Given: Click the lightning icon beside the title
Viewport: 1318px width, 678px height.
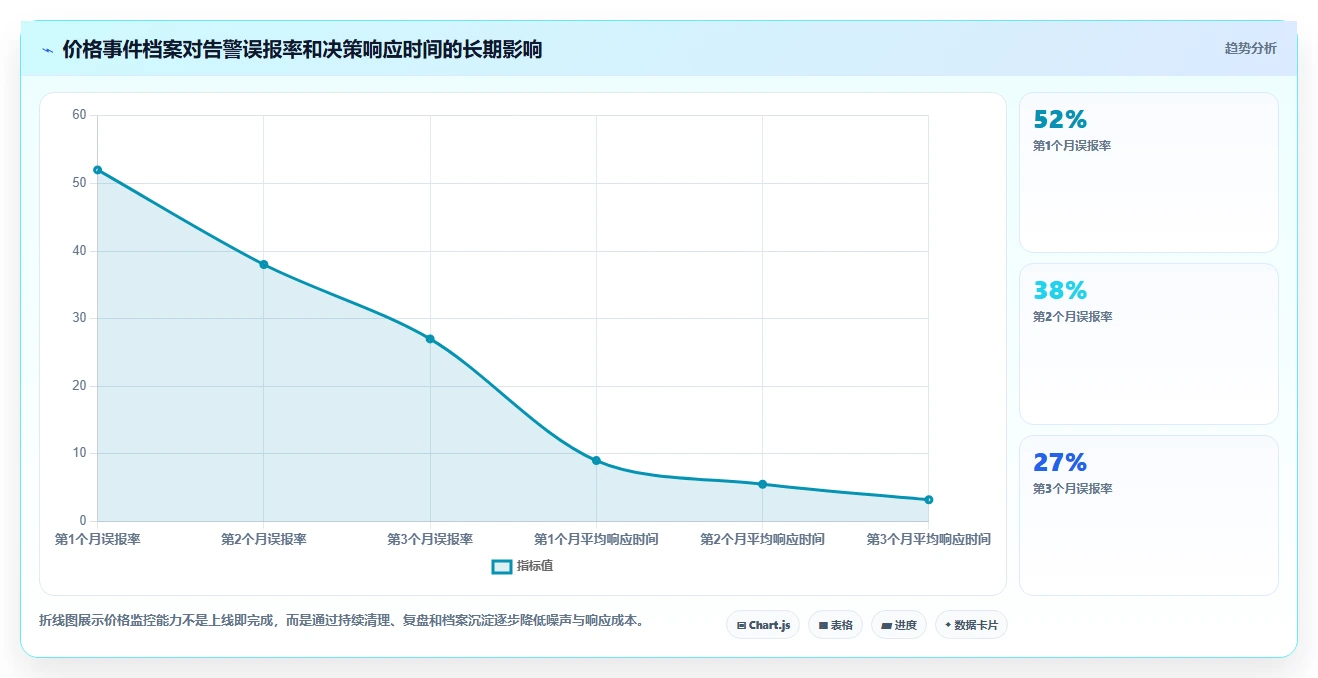Looking at the screenshot, I should coord(47,50).
